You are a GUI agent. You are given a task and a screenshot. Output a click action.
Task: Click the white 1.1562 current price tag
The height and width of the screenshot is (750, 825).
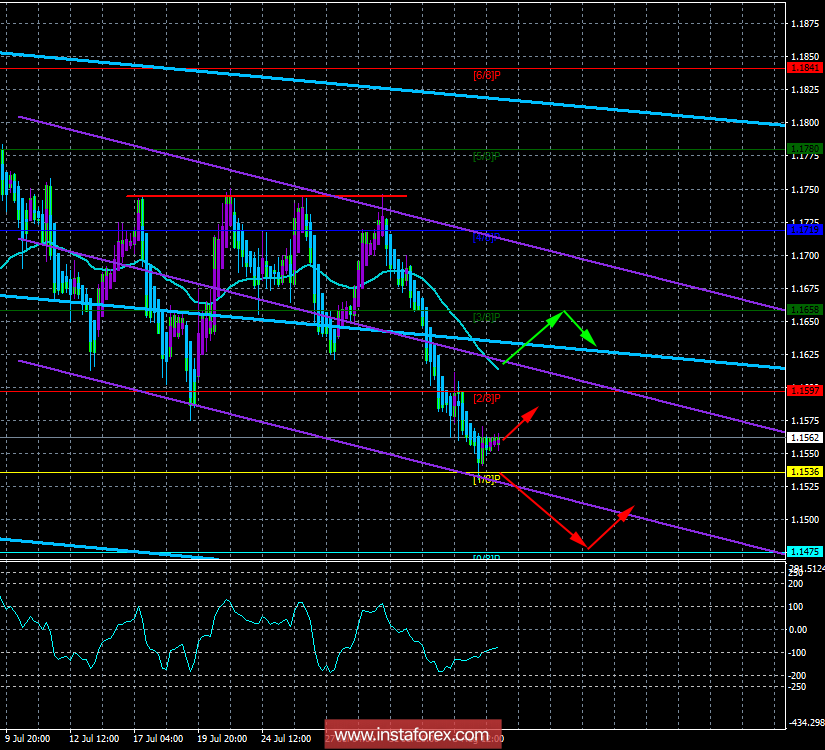pyautogui.click(x=804, y=437)
